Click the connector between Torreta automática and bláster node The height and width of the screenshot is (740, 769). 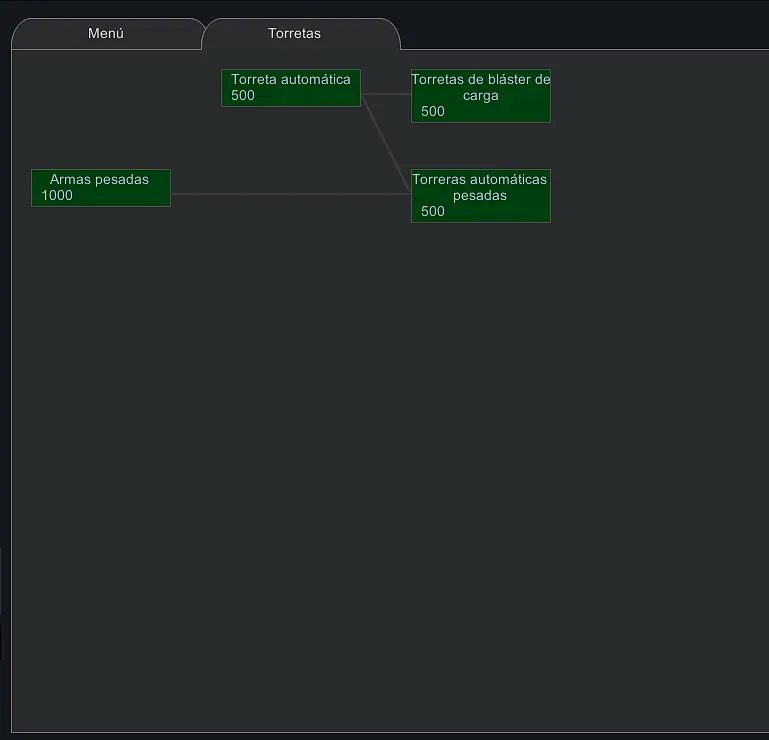coord(386,94)
